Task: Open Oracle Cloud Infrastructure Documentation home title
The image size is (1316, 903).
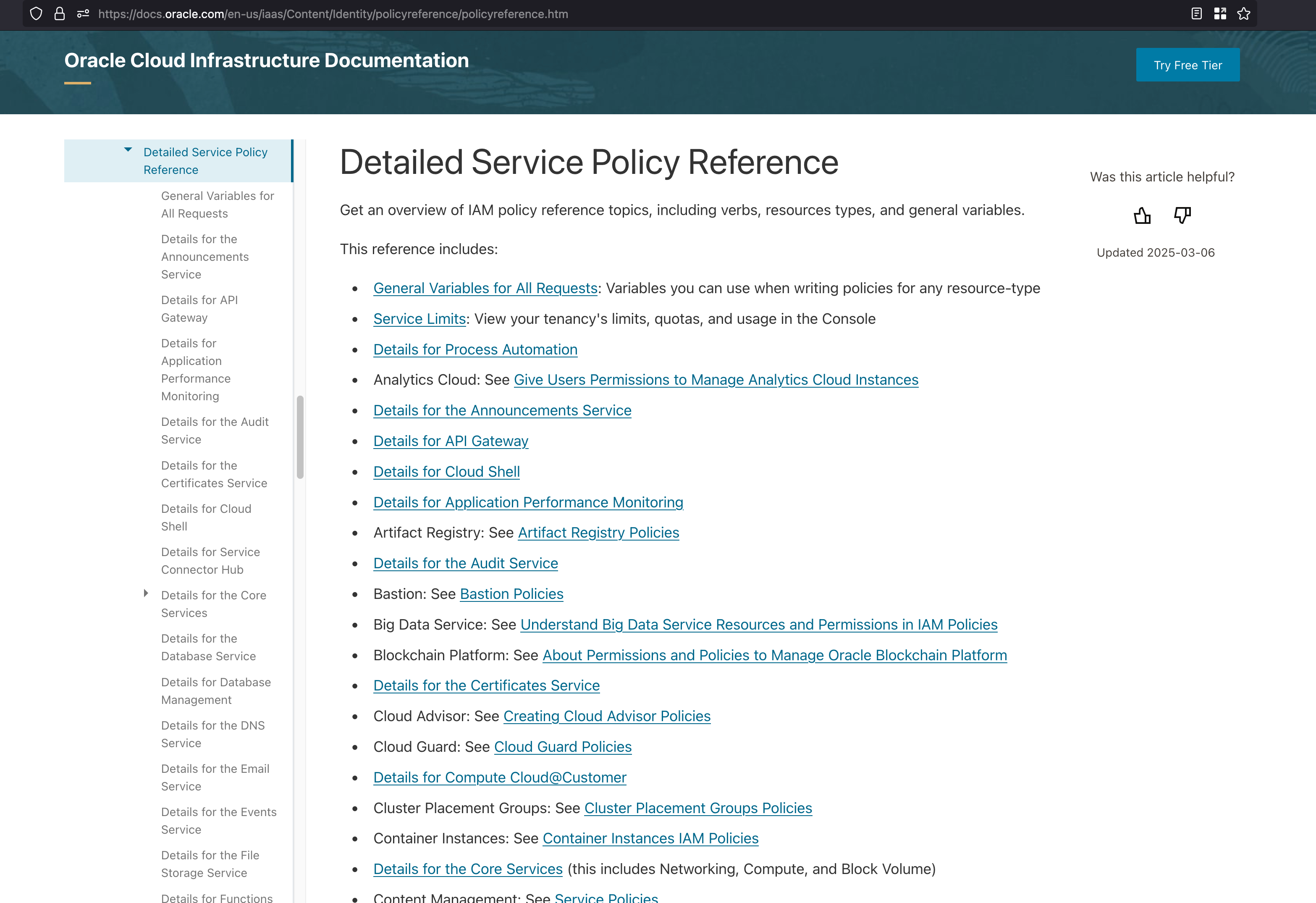Action: click(x=267, y=60)
